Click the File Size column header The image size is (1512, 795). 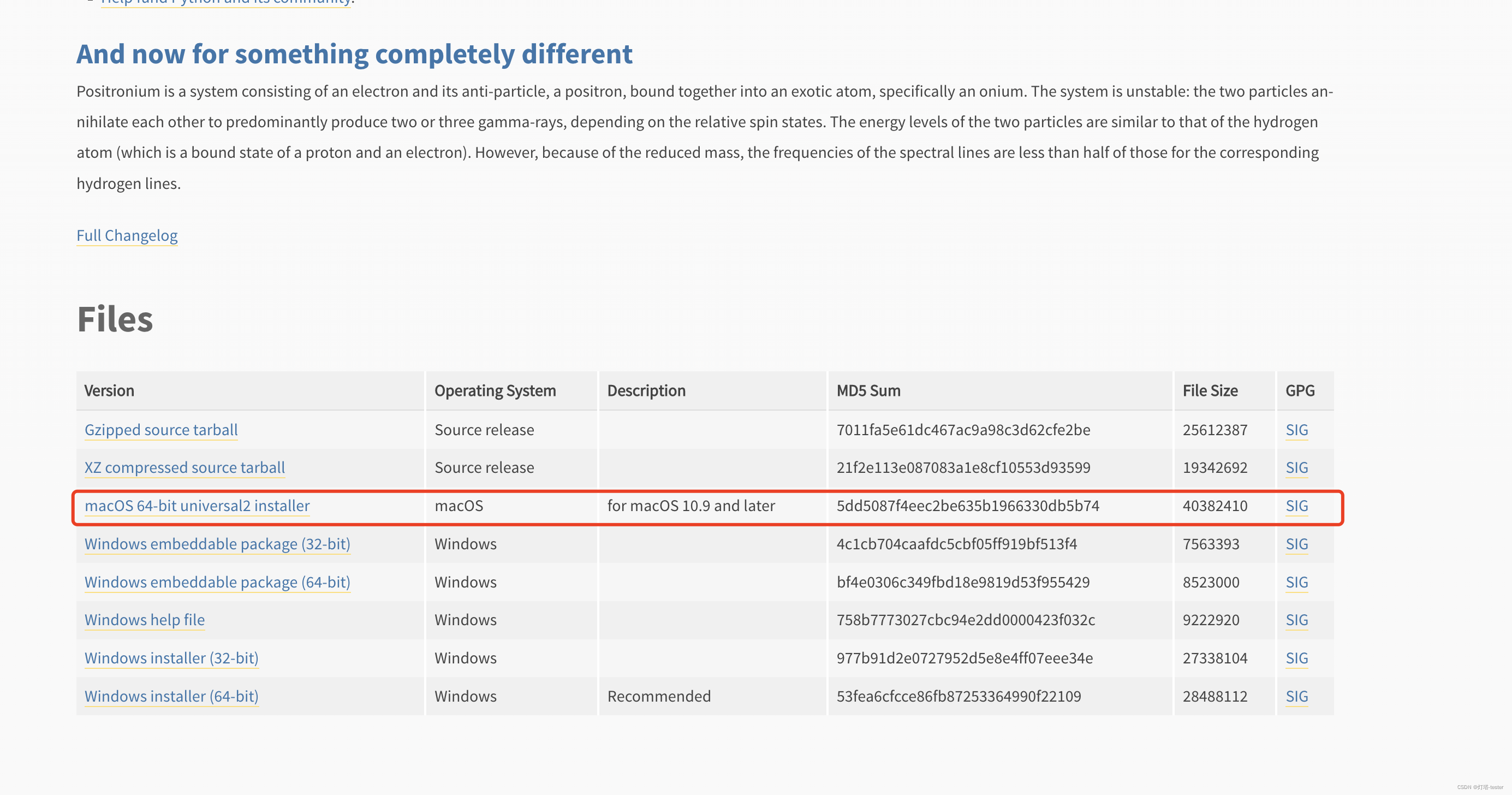[1210, 390]
